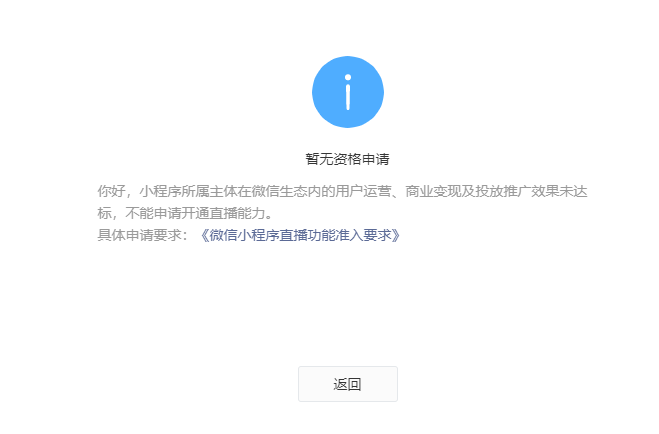Click the word 微信生态 in the description

coord(279,191)
